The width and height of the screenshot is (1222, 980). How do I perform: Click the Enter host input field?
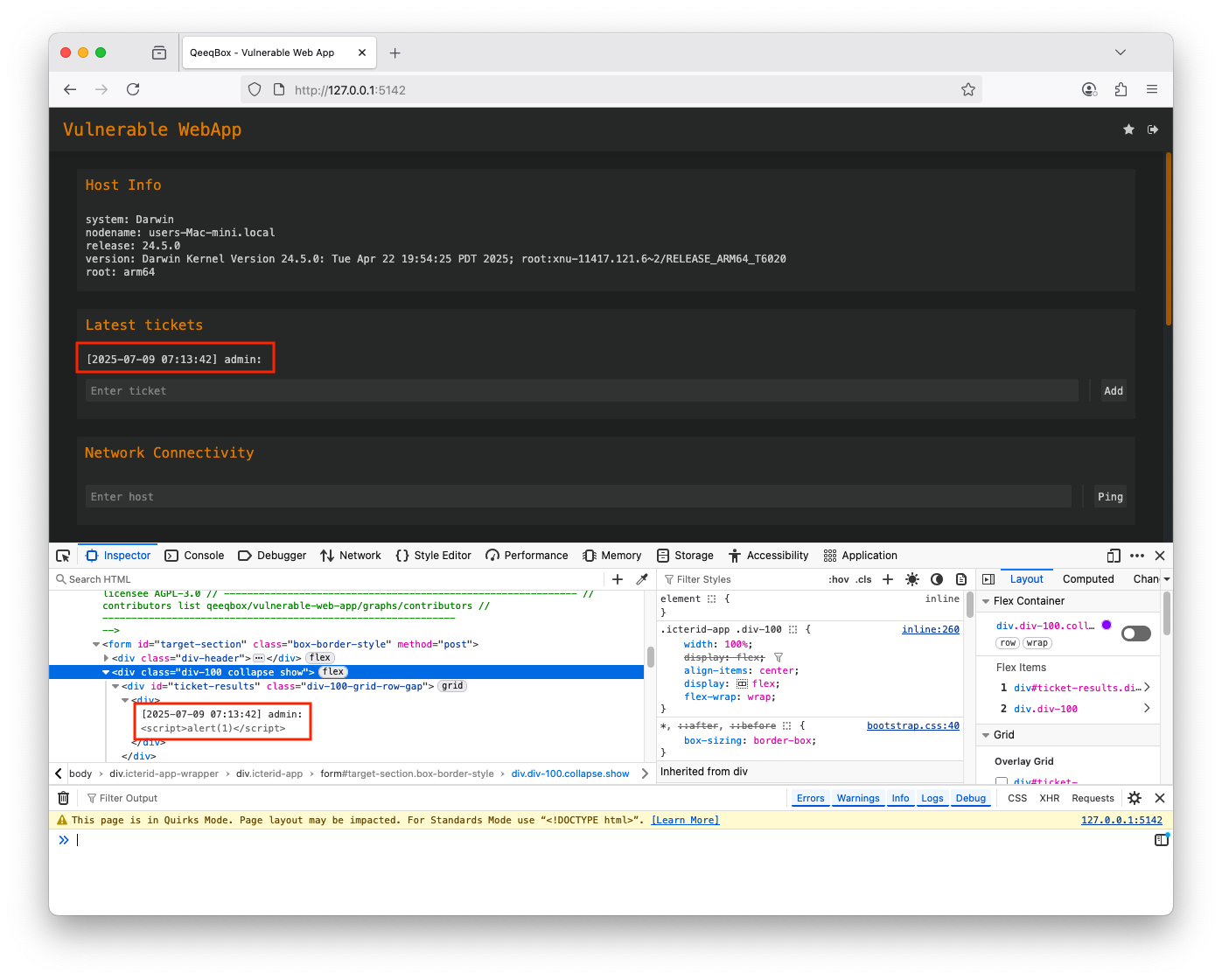click(578, 497)
